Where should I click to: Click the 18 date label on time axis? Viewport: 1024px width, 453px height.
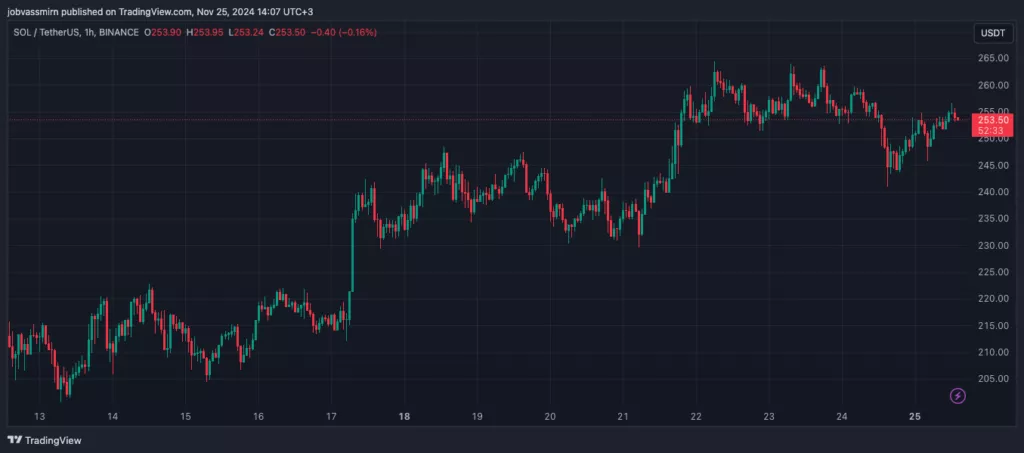tap(404, 416)
